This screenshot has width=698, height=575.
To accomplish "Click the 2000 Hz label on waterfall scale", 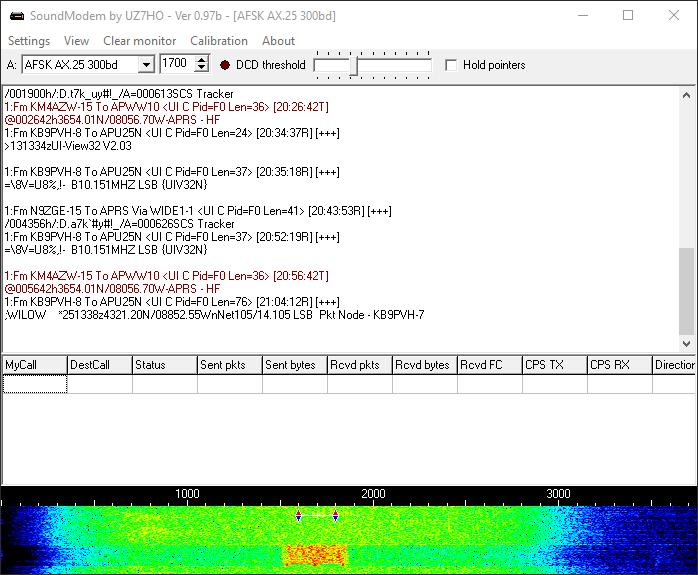I will click(x=373, y=494).
